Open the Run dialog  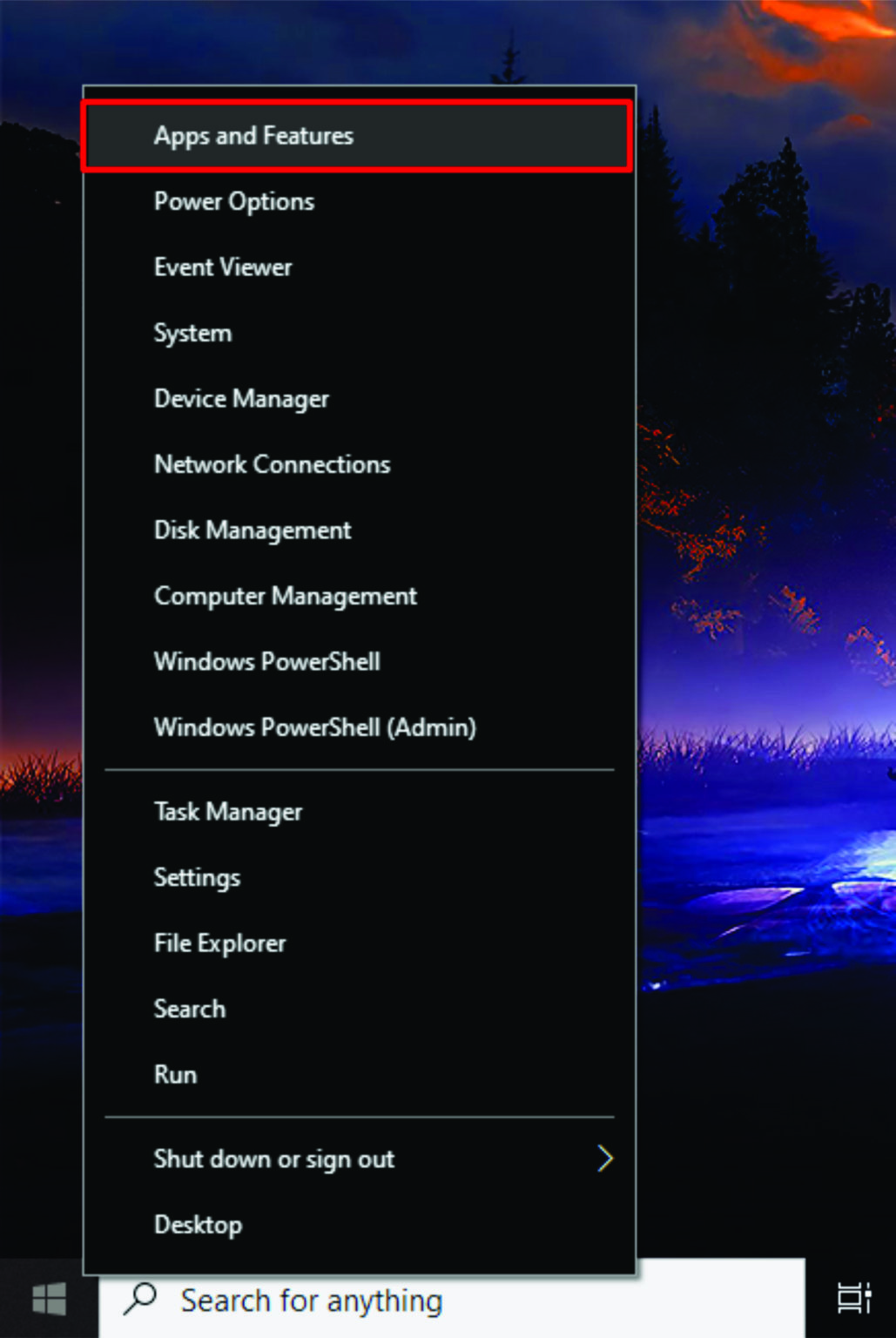point(175,1074)
